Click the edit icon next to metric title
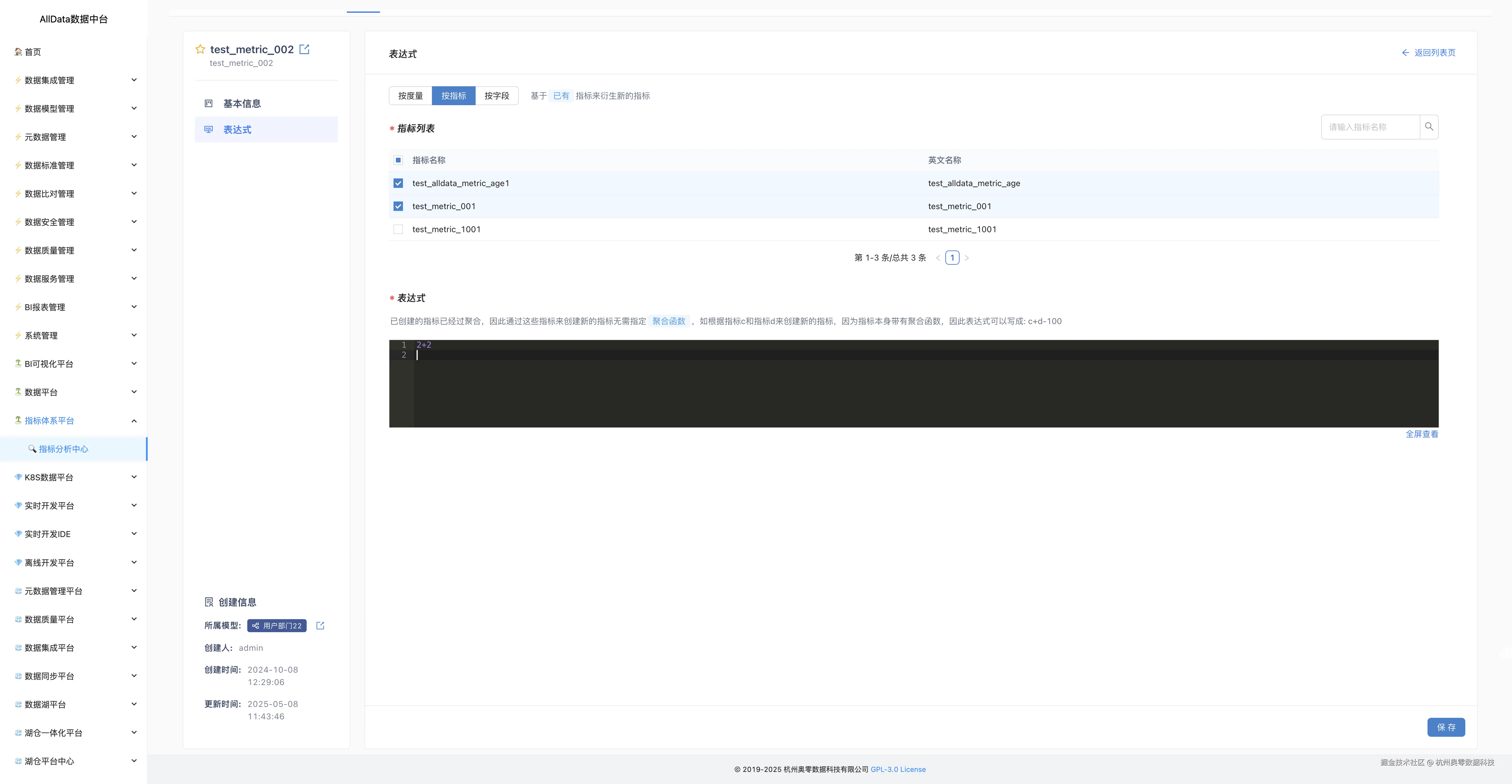1512x784 pixels. [x=304, y=49]
